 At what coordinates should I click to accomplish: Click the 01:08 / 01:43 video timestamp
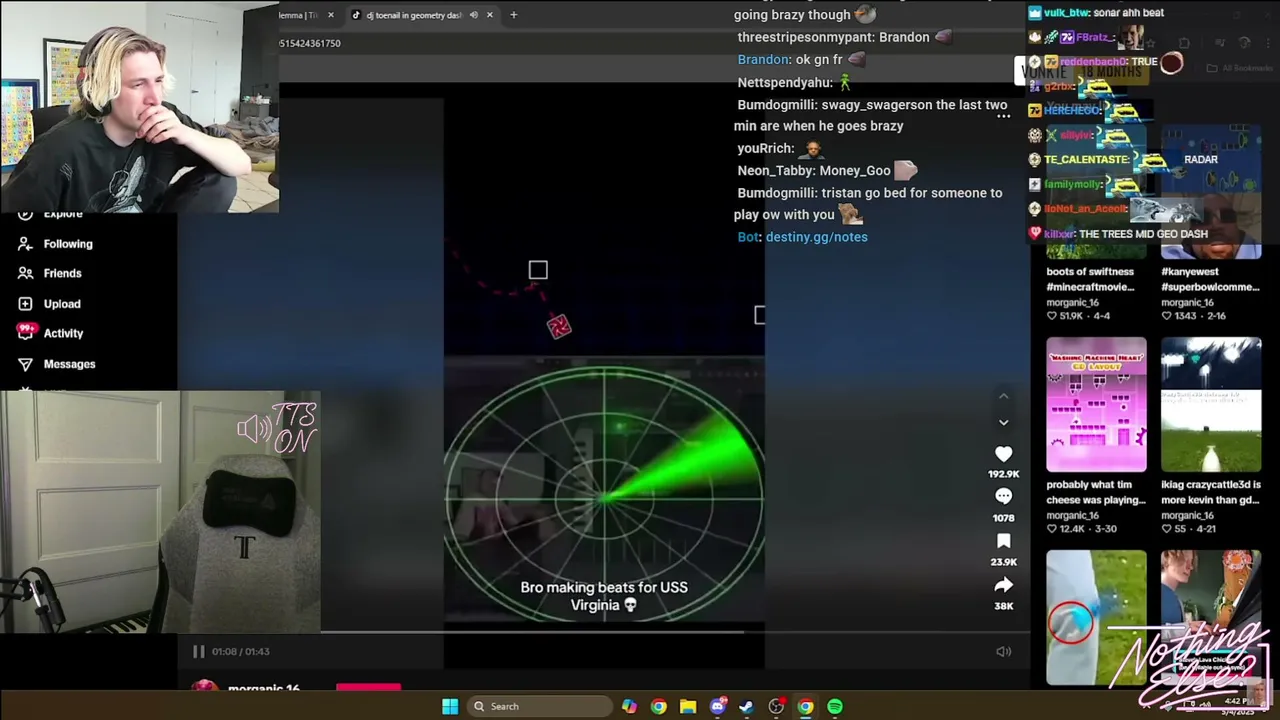point(240,652)
